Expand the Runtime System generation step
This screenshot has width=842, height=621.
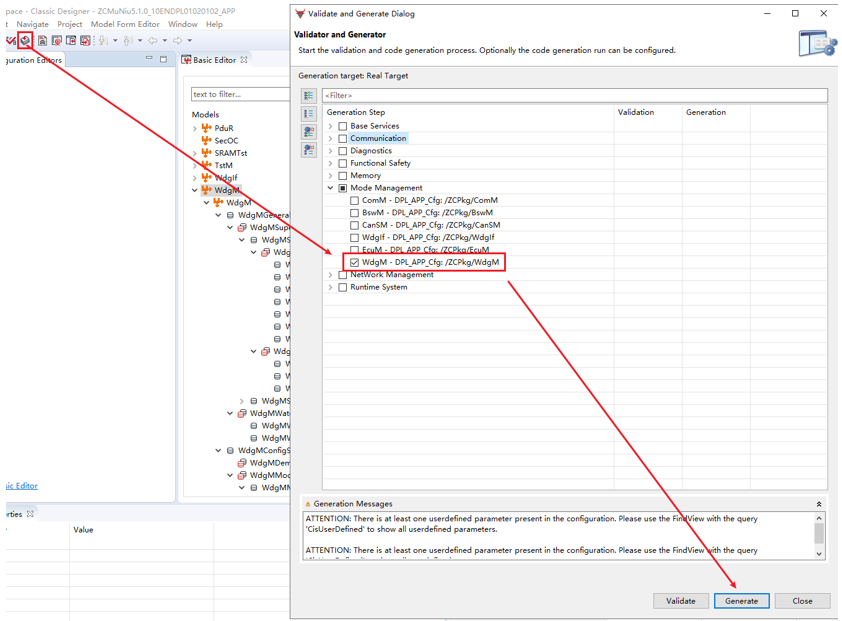click(x=331, y=287)
